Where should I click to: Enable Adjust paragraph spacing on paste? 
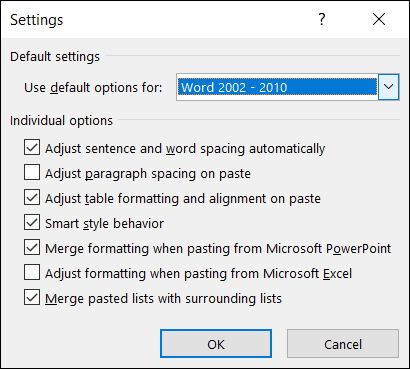coord(32,172)
